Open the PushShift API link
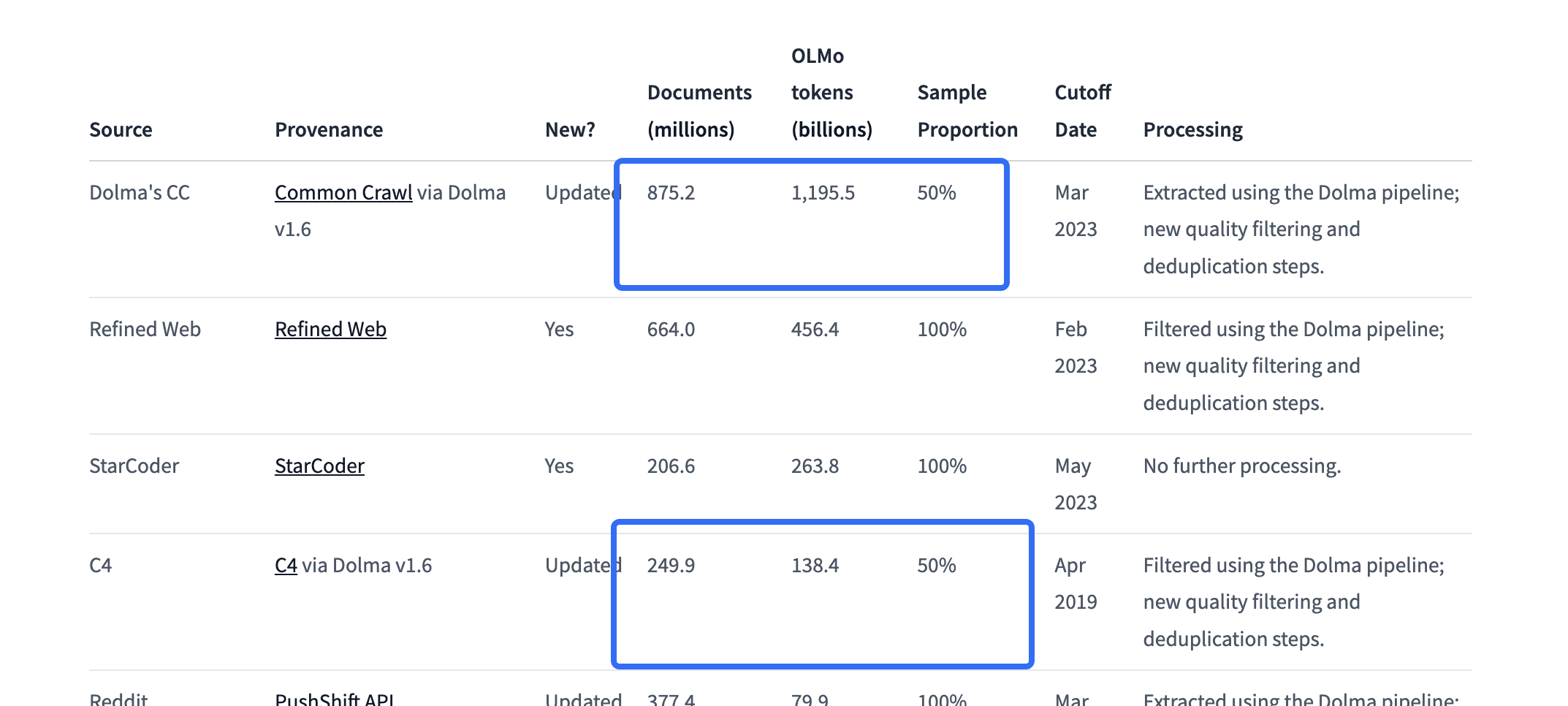The image size is (1568, 706). click(x=335, y=698)
